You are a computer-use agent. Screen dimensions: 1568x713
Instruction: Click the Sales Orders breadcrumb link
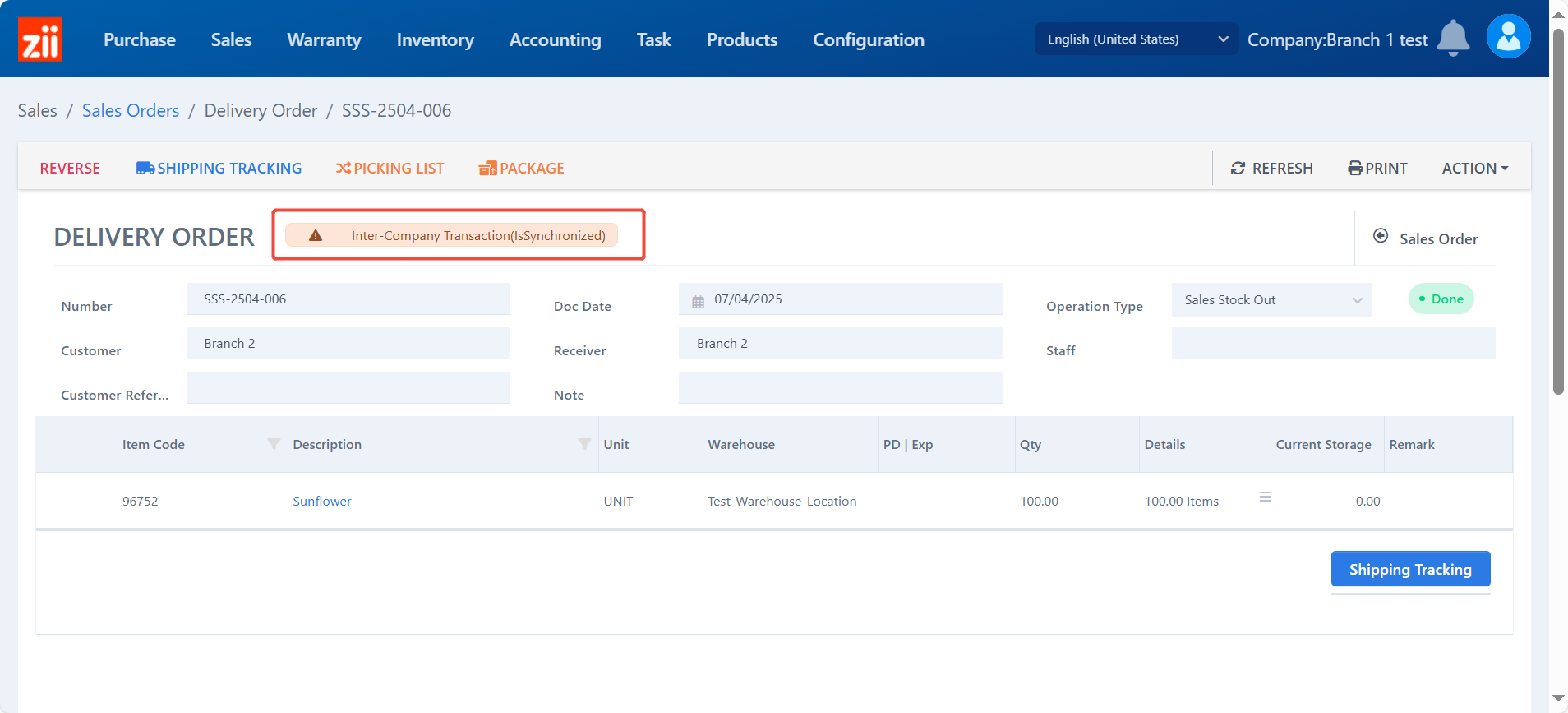(131, 111)
